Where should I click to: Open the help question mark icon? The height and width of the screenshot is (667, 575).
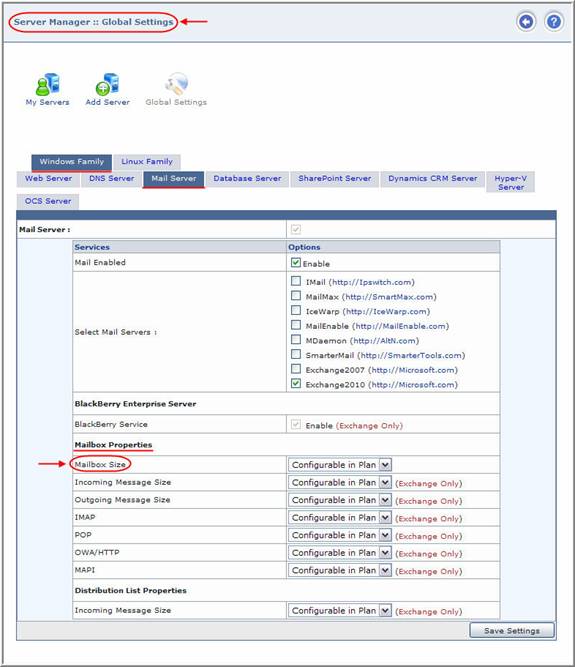554,22
